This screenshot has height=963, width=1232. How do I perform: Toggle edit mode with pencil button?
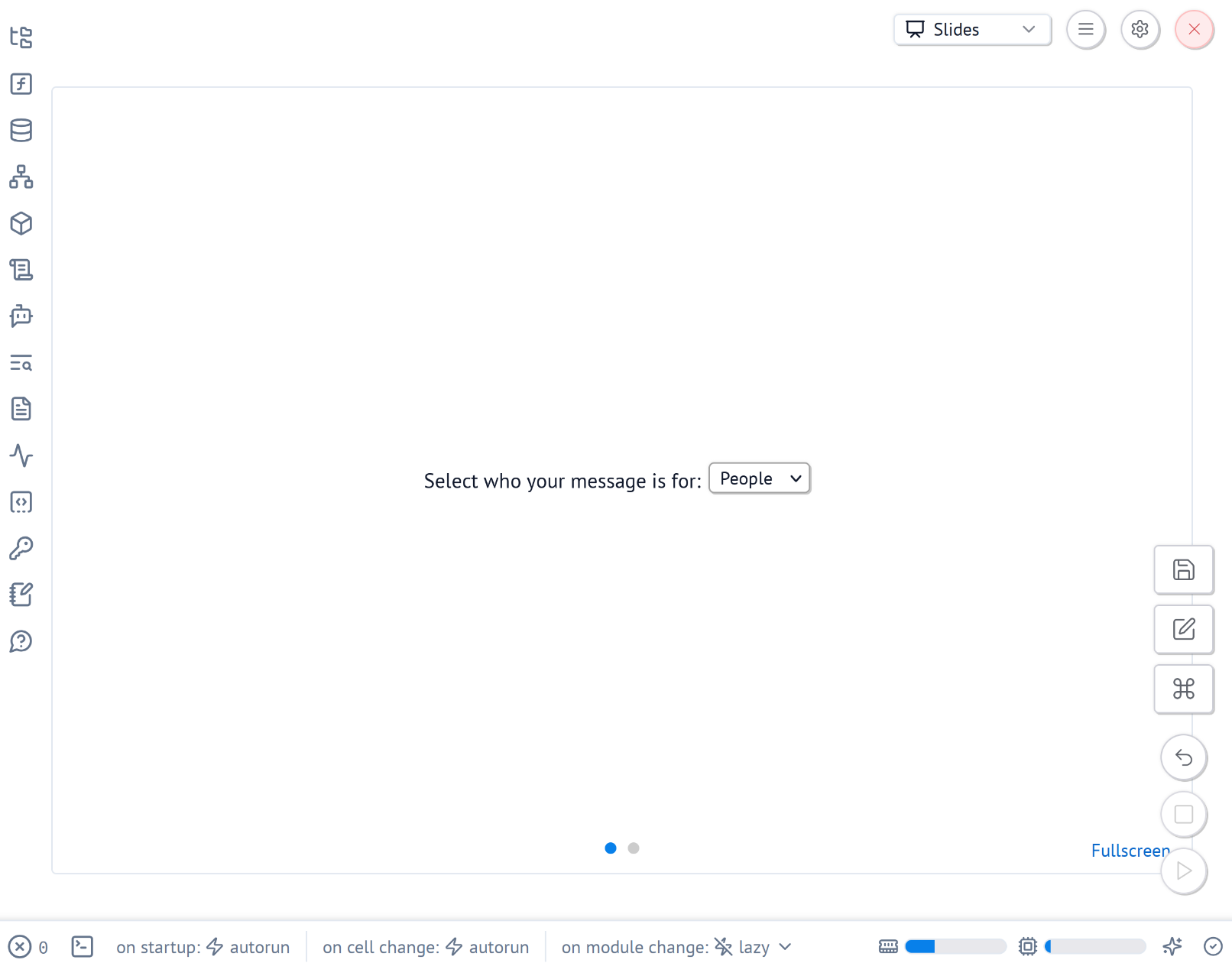[1183, 629]
